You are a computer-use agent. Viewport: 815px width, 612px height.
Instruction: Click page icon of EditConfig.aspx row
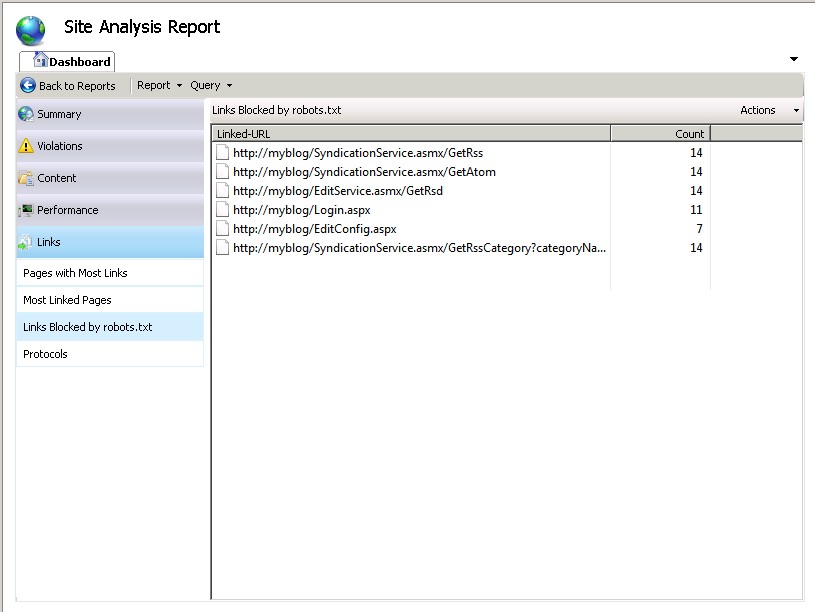[222, 229]
